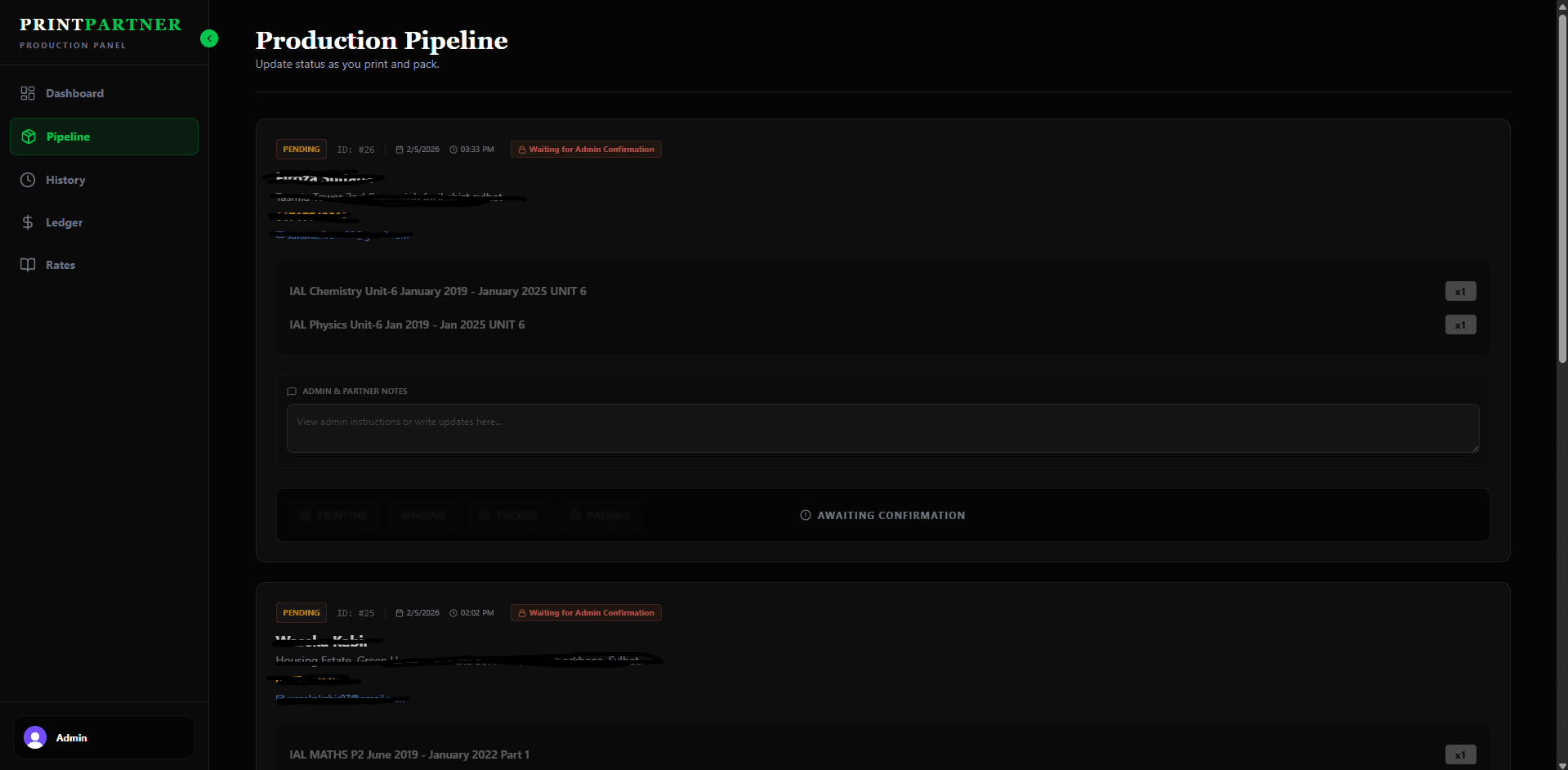Click the dimmed Printing stage button
Screen dimensions: 1568x770
click(x=335, y=515)
